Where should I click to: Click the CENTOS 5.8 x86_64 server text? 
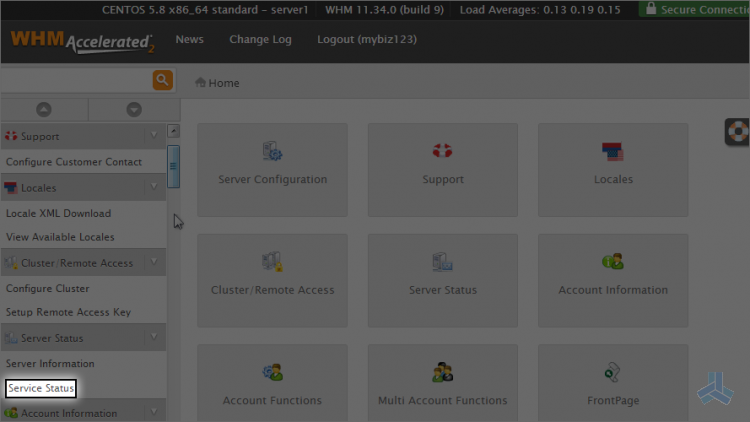(x=205, y=10)
